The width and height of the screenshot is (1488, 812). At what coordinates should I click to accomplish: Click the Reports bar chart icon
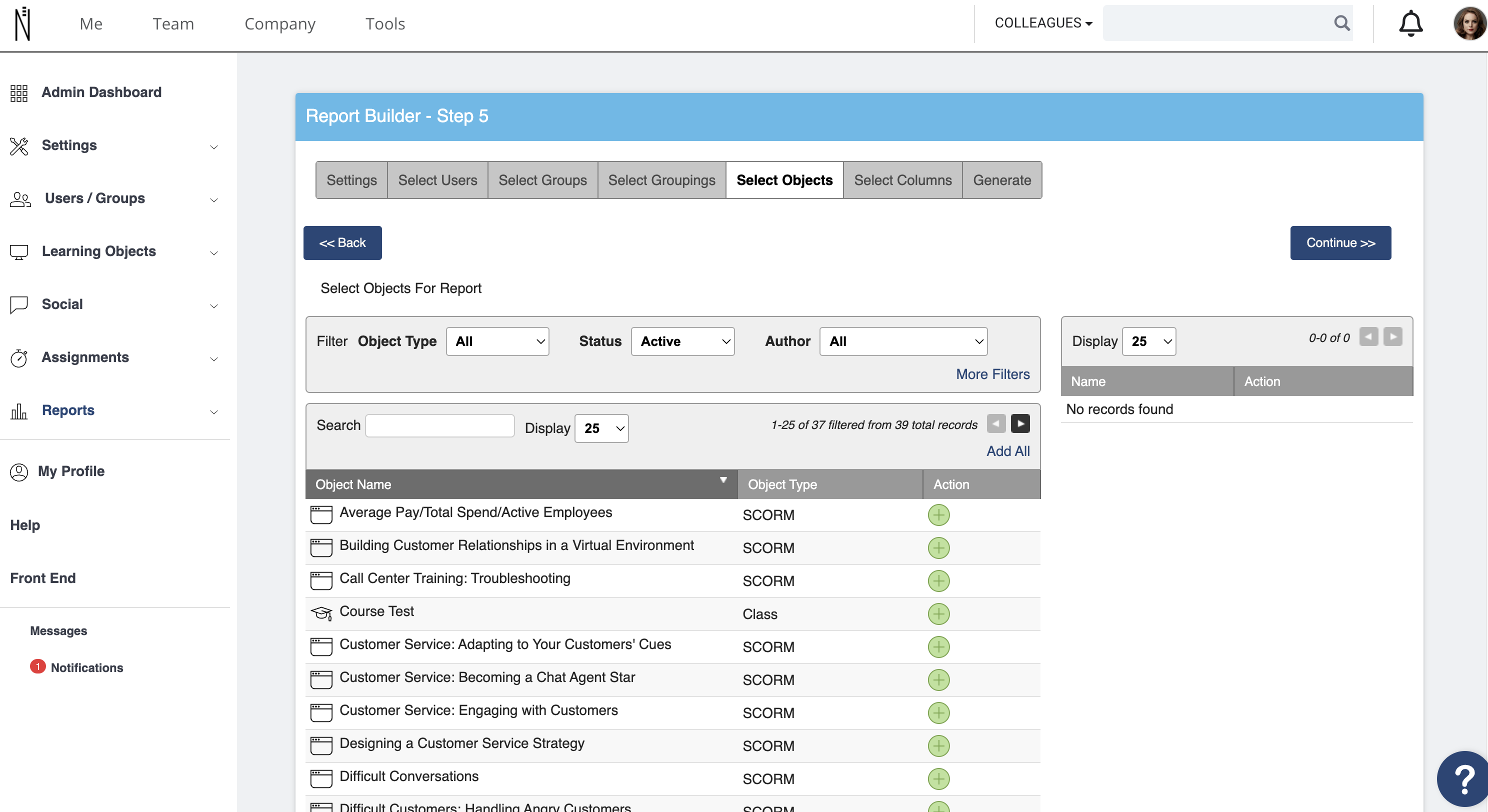(19, 411)
